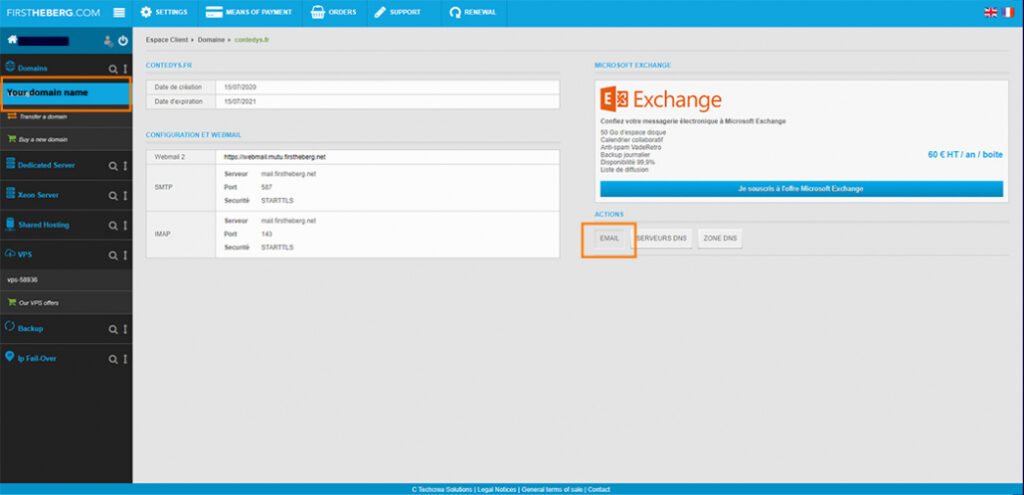Click 'Our VPS offers' link
This screenshot has width=1024, height=495.
(38, 303)
